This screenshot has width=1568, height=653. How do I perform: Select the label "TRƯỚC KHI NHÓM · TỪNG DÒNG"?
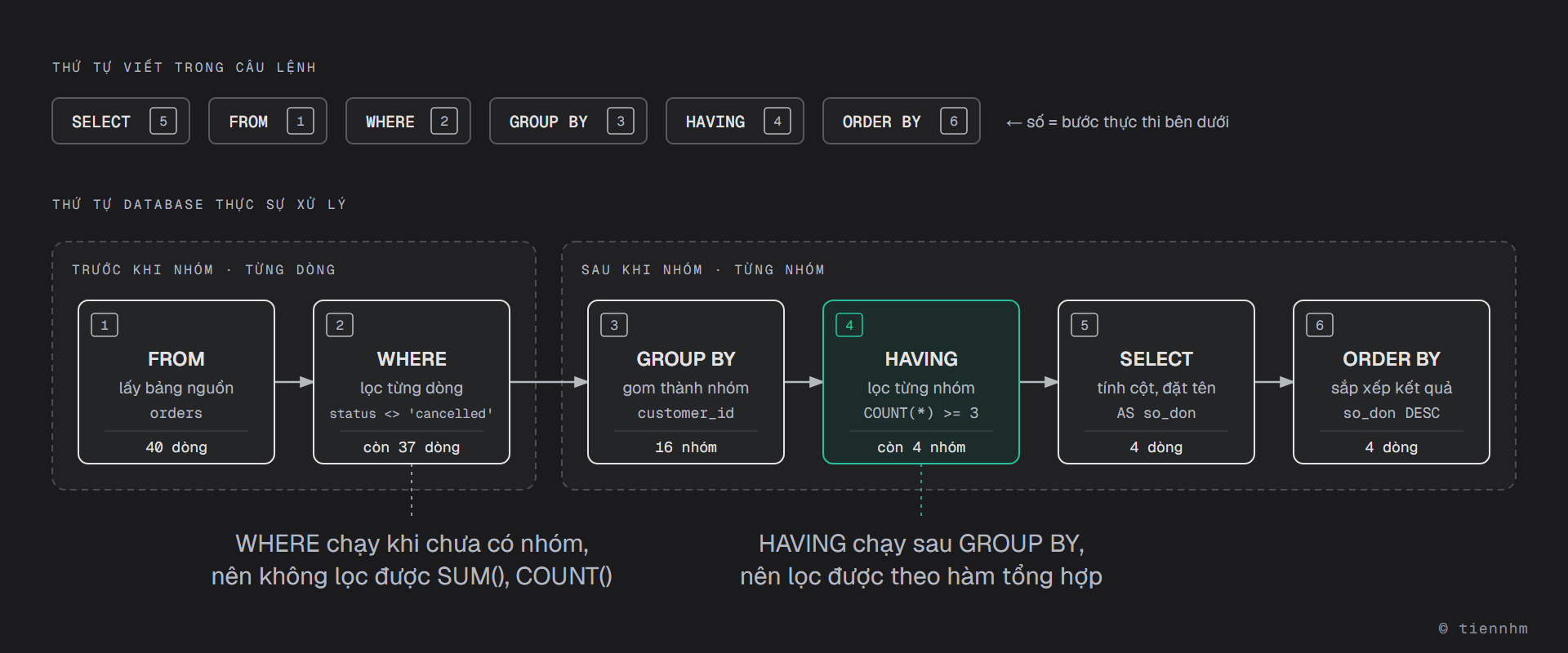pos(203,269)
